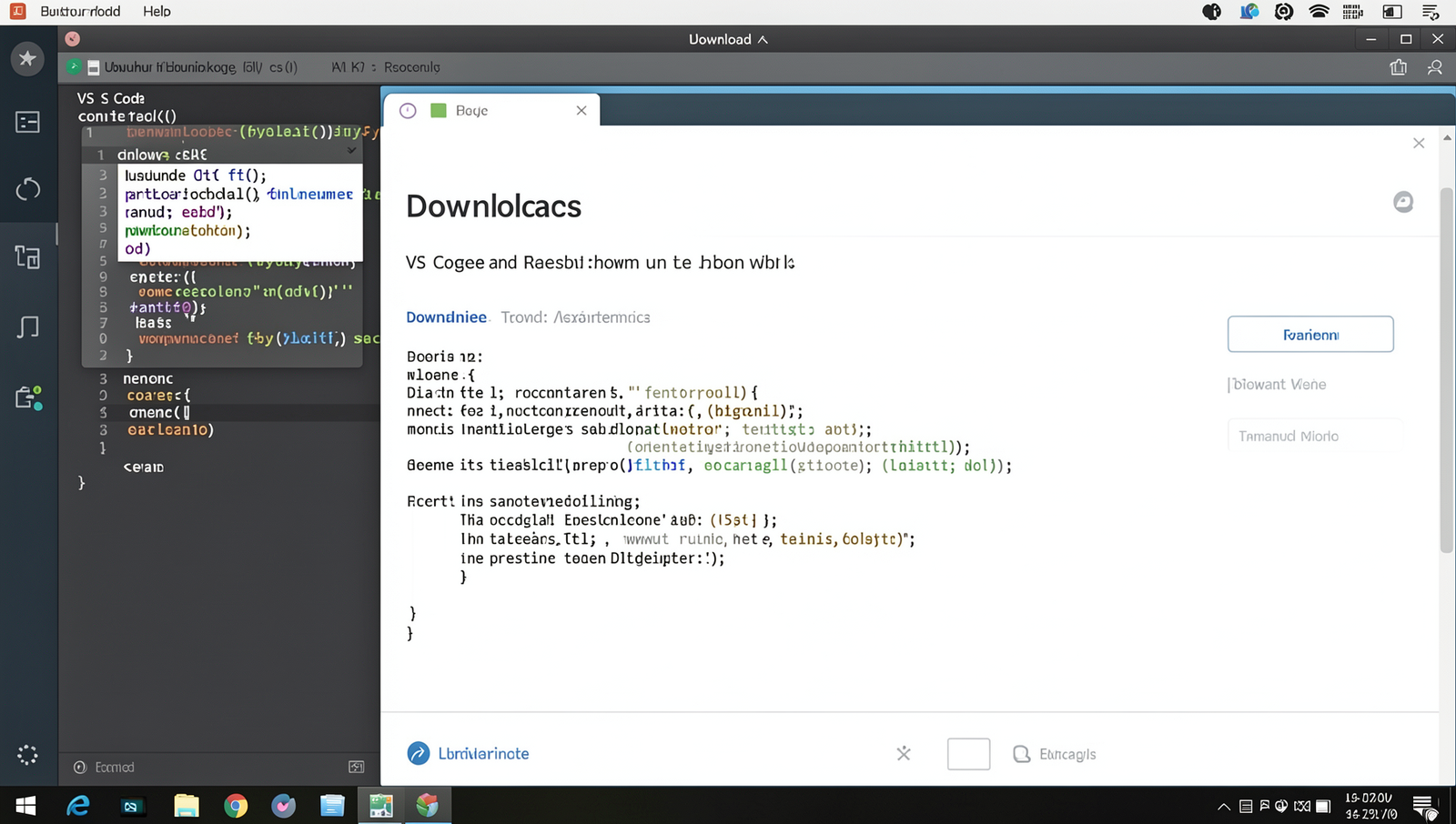The width and height of the screenshot is (1456, 824).
Task: Click the panel icon at the editor's bottom right
Action: [357, 767]
